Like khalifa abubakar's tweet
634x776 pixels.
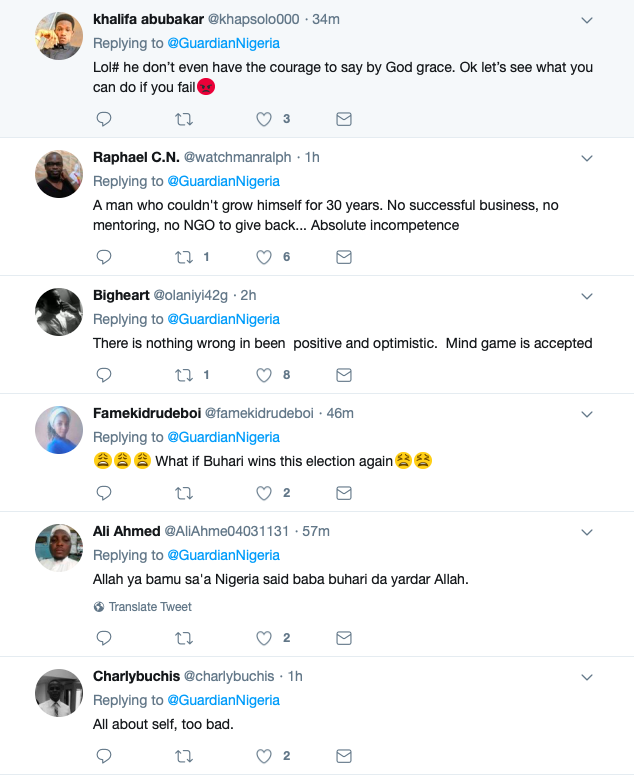264,119
